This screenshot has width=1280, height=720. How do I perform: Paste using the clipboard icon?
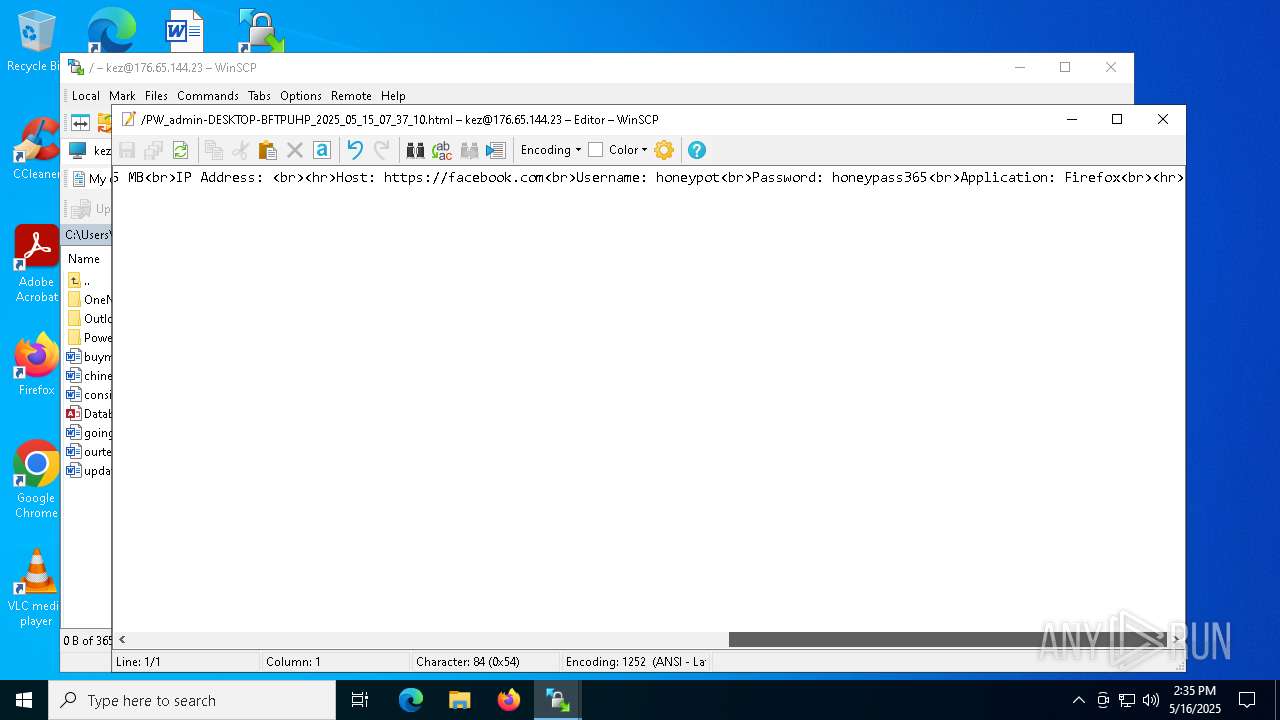click(x=267, y=150)
